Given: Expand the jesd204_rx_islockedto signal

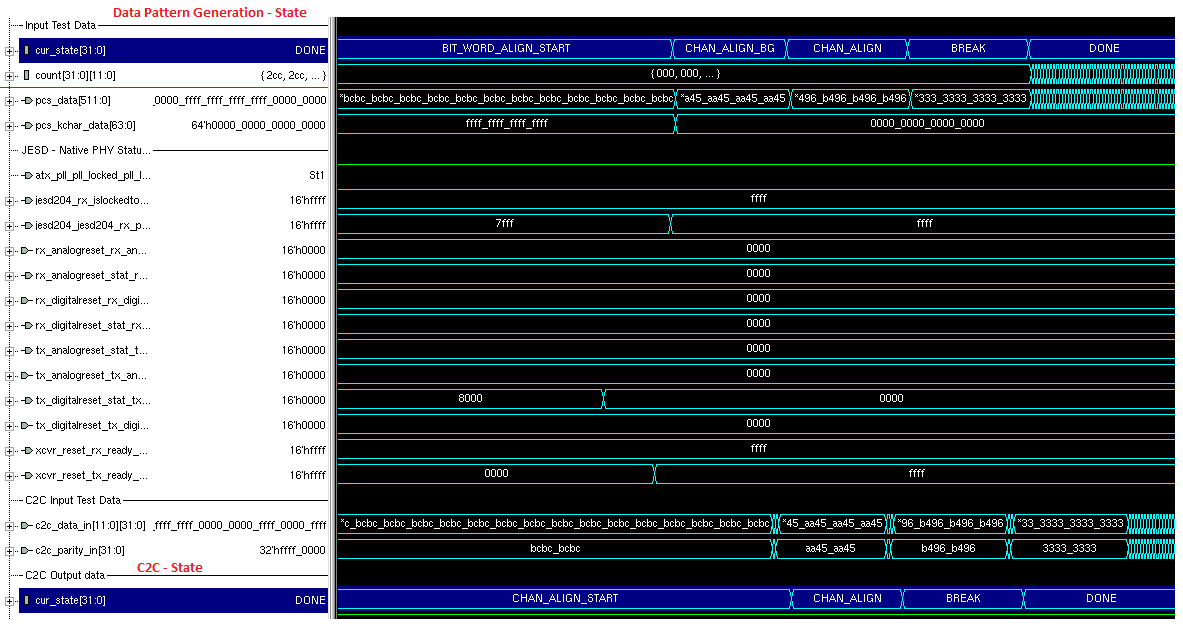Looking at the screenshot, I should tap(9, 201).
